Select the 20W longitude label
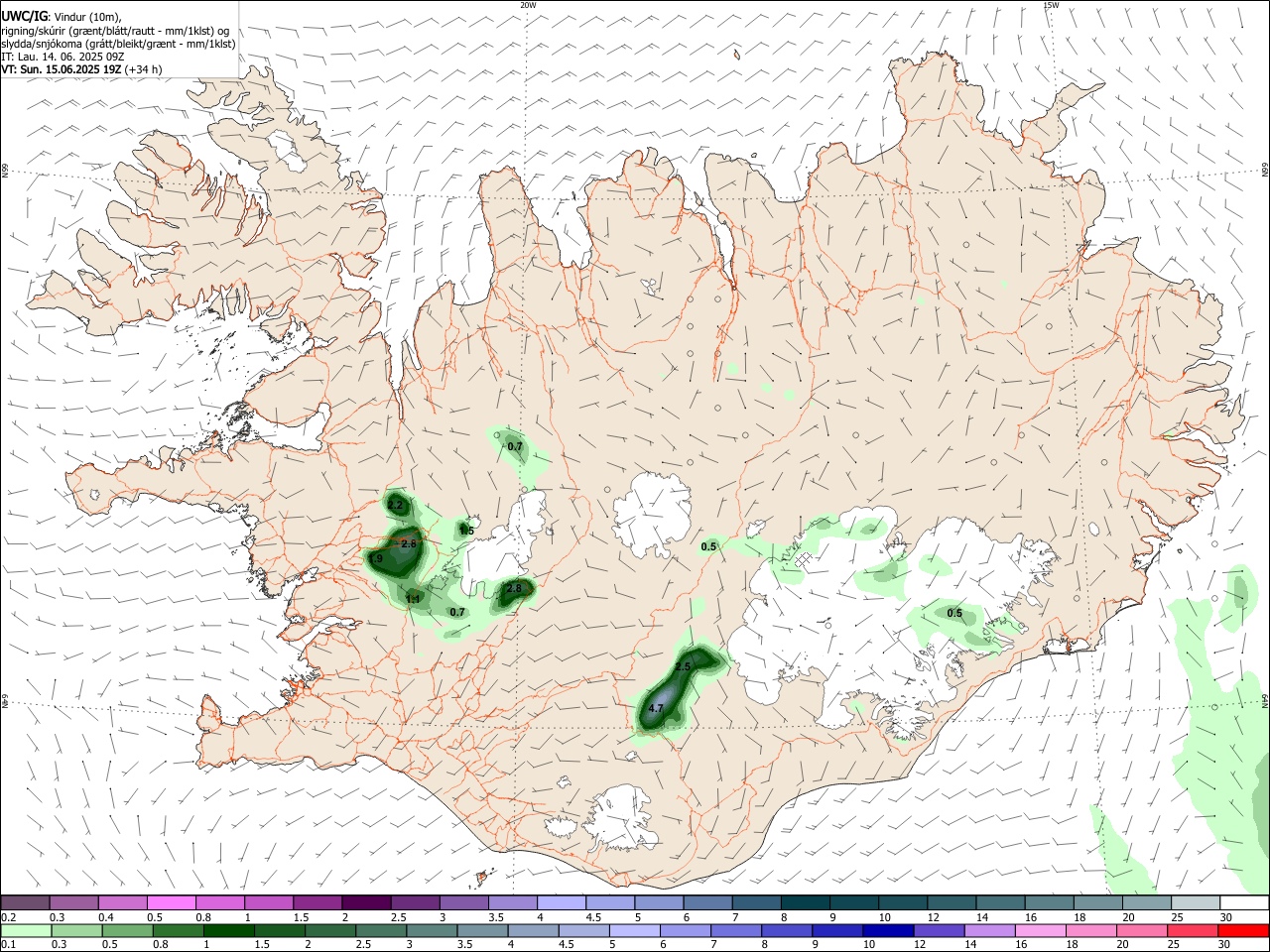 (529, 5)
